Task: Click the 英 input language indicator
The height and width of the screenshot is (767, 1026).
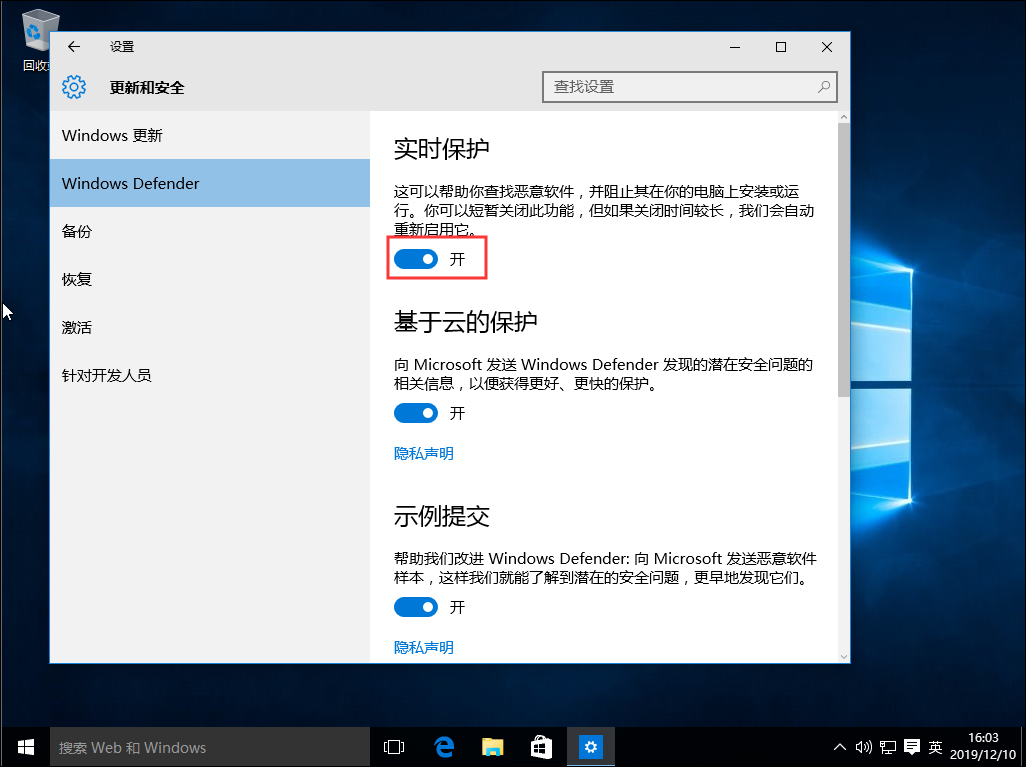Action: [935, 747]
